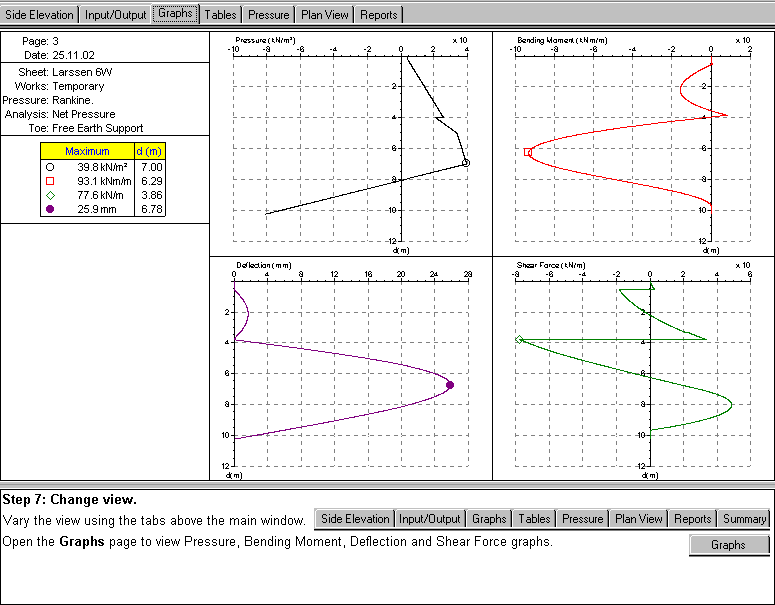
Task: Go to the Pressure tab at the top
Action: [x=267, y=14]
